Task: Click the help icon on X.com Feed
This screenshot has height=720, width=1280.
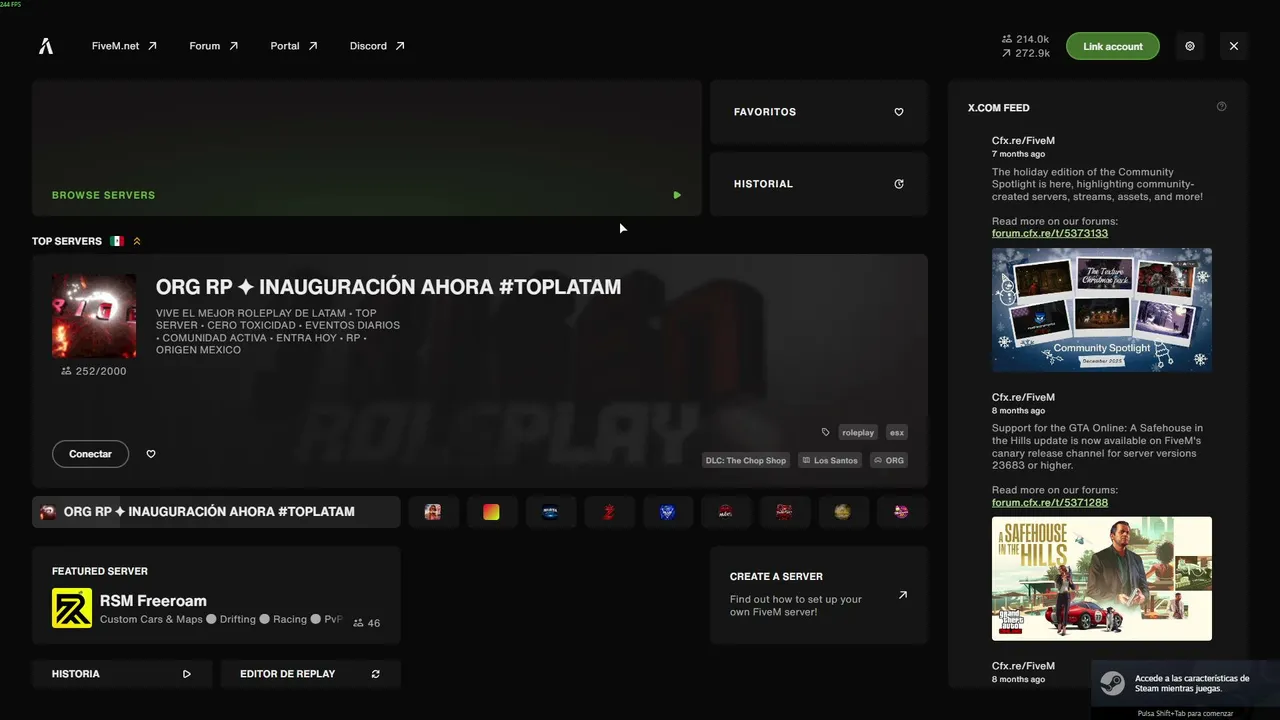Action: click(x=1221, y=107)
